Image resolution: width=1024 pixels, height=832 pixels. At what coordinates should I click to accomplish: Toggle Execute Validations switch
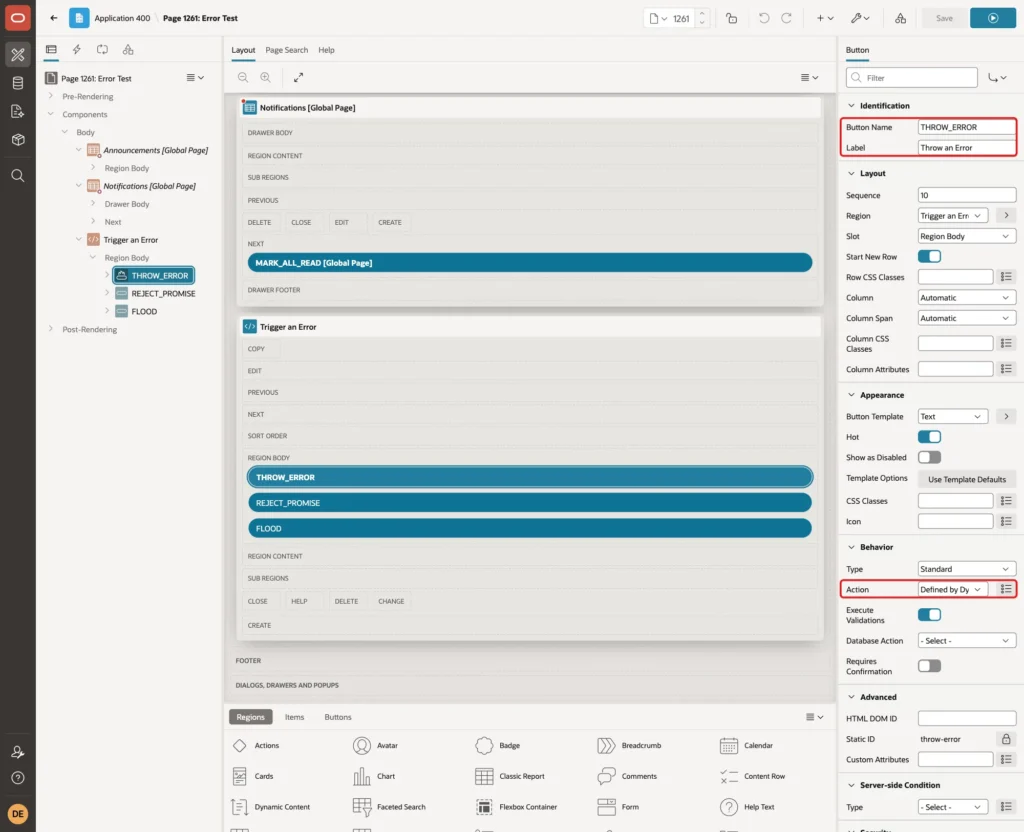(x=929, y=615)
